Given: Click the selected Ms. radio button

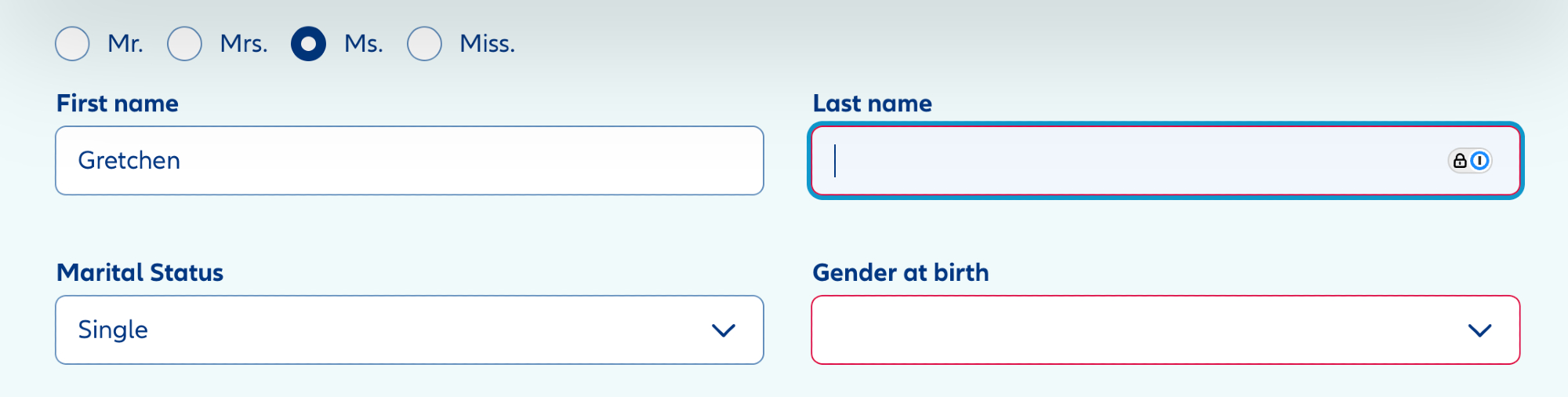Looking at the screenshot, I should [x=308, y=43].
